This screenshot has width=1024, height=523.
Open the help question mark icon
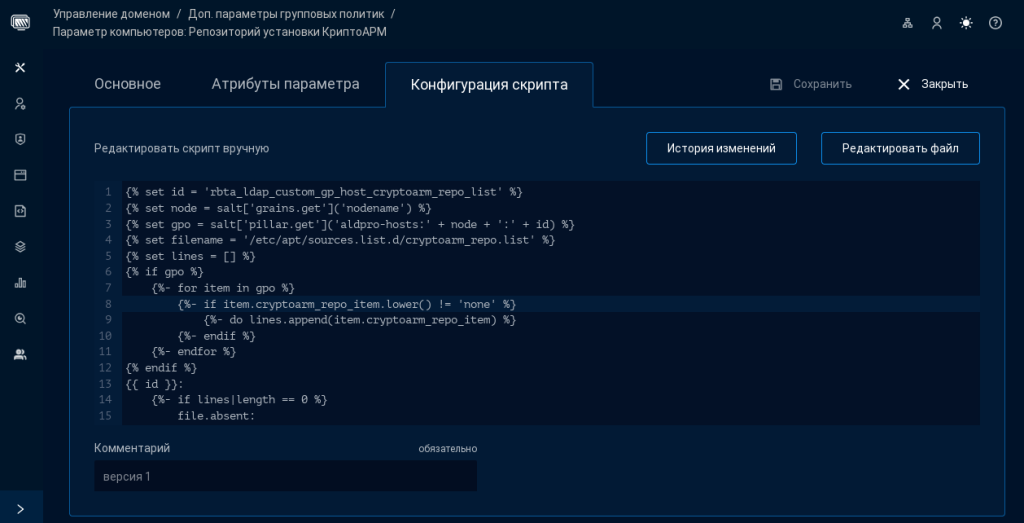[x=995, y=23]
